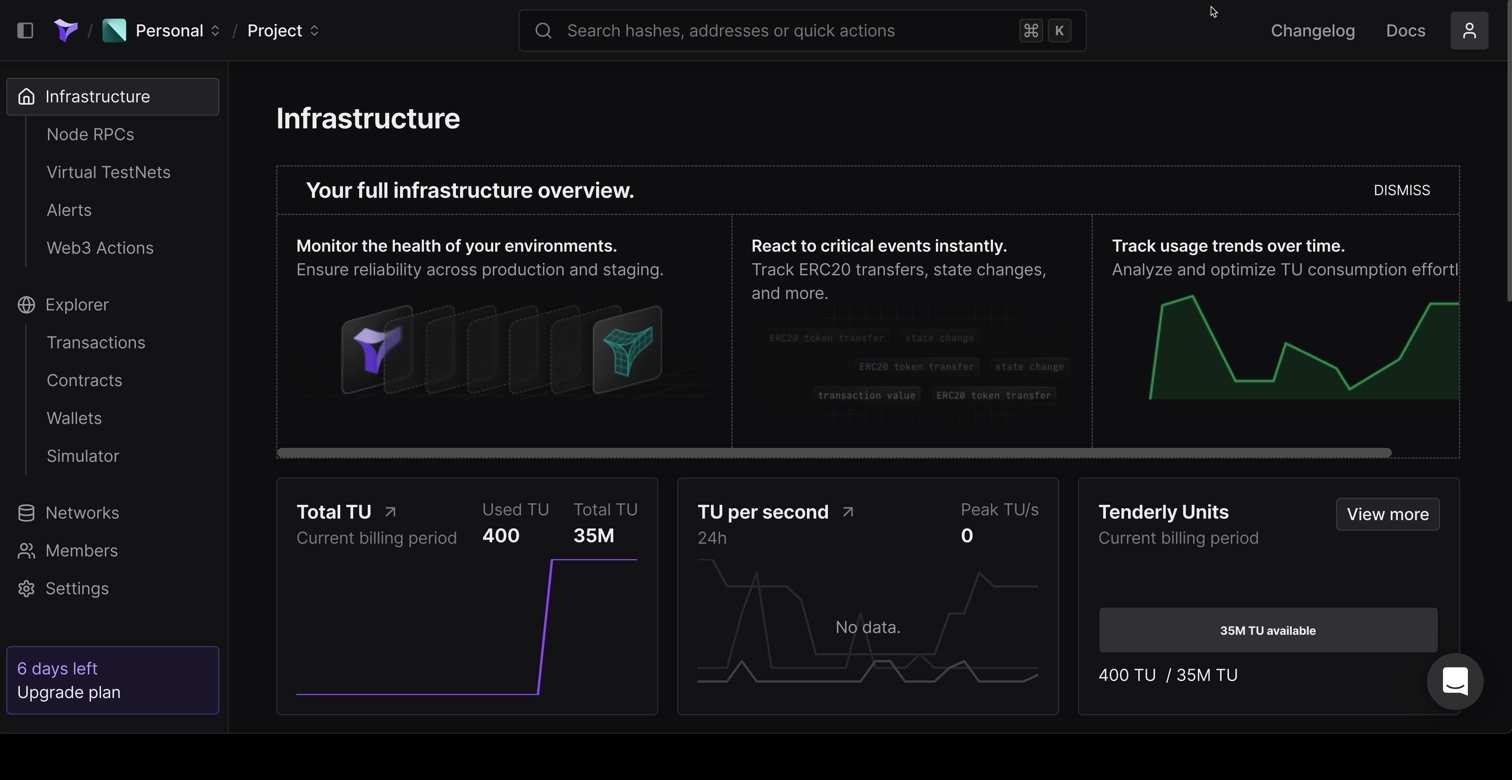Image resolution: width=1512 pixels, height=780 pixels.
Task: Select Node RPCs in sidebar
Action: point(90,134)
